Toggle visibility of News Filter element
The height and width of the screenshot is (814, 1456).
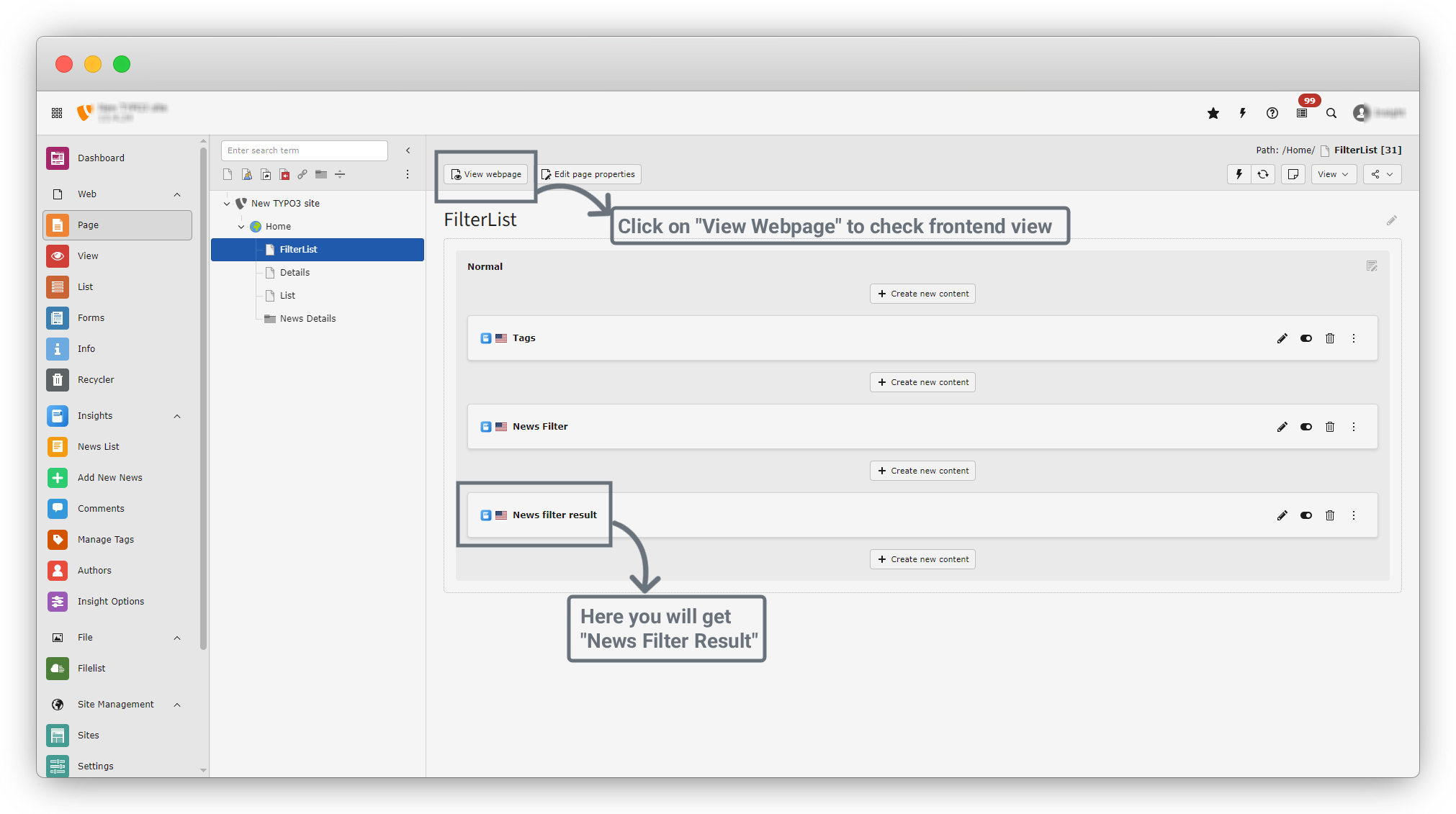1306,427
